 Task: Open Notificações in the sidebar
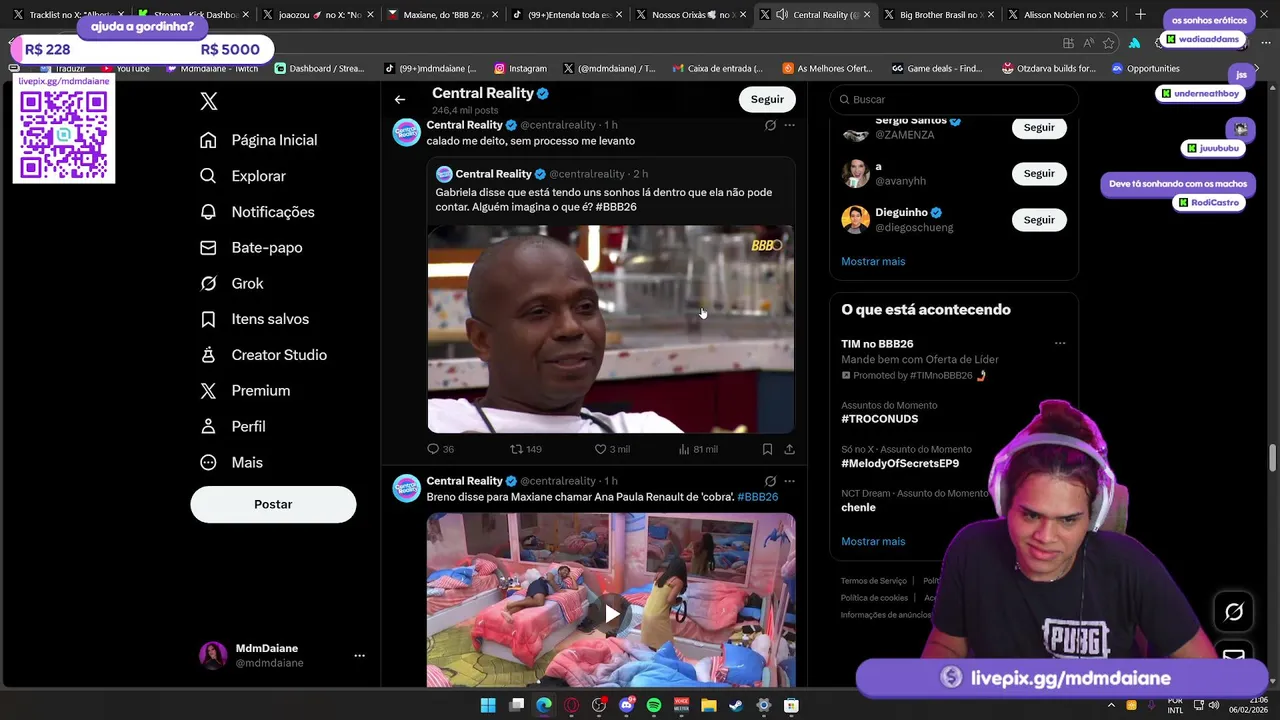coord(257,212)
